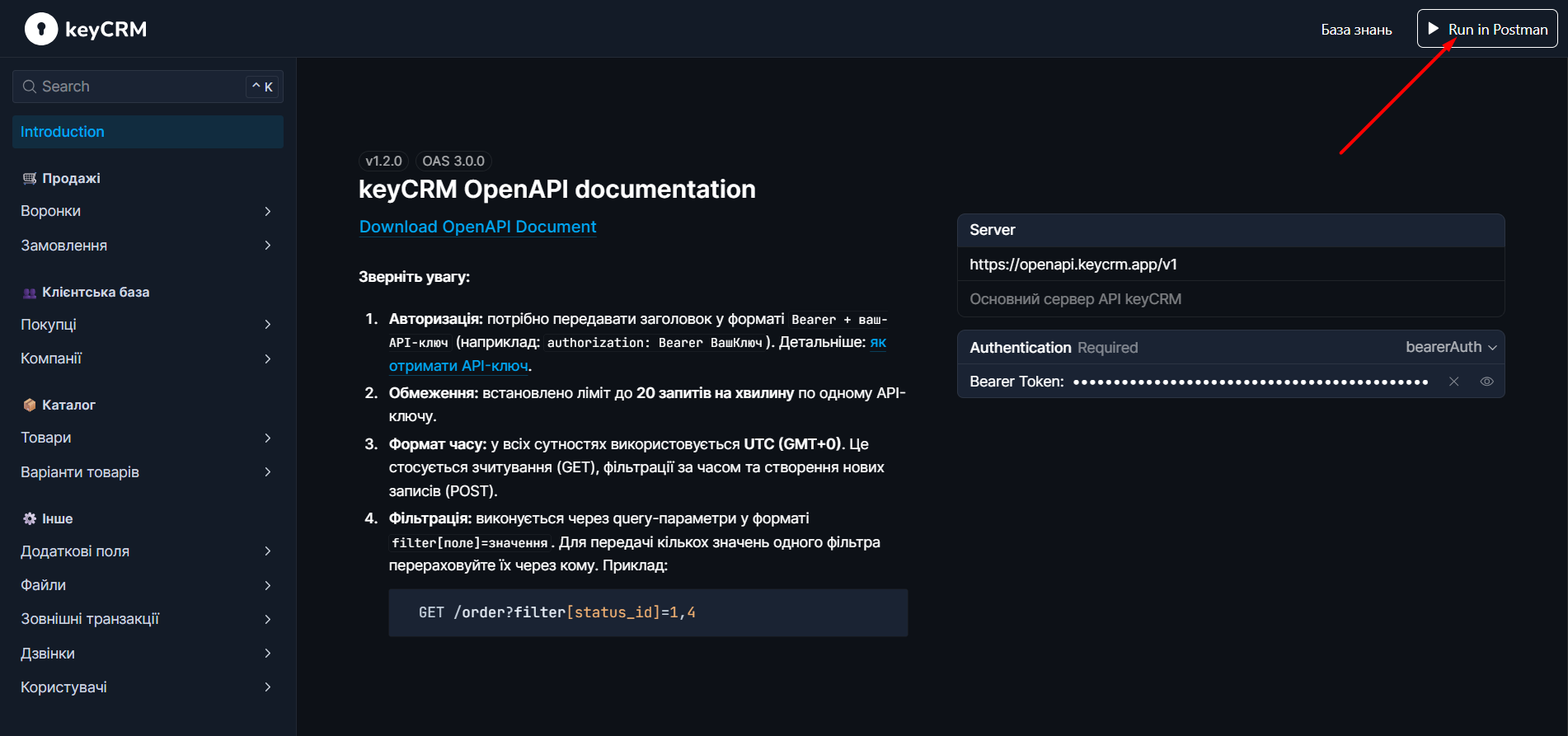
Task: Click the ^K shortcut badge in search
Action: [x=262, y=87]
